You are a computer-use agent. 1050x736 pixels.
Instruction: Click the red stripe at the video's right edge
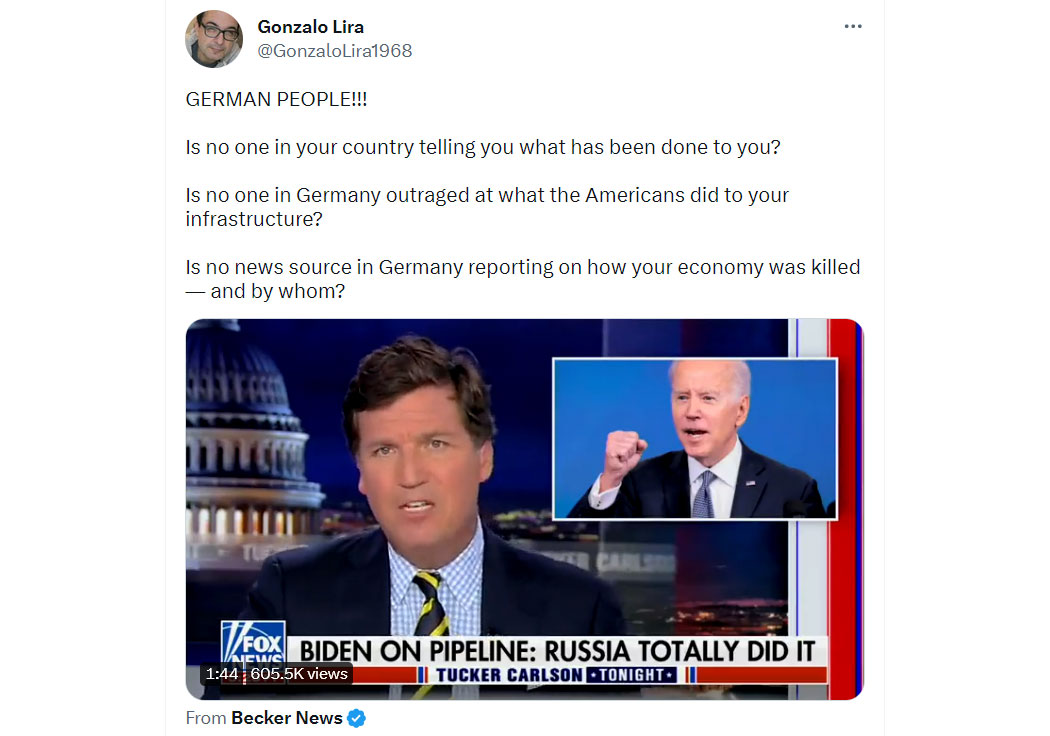point(842,510)
